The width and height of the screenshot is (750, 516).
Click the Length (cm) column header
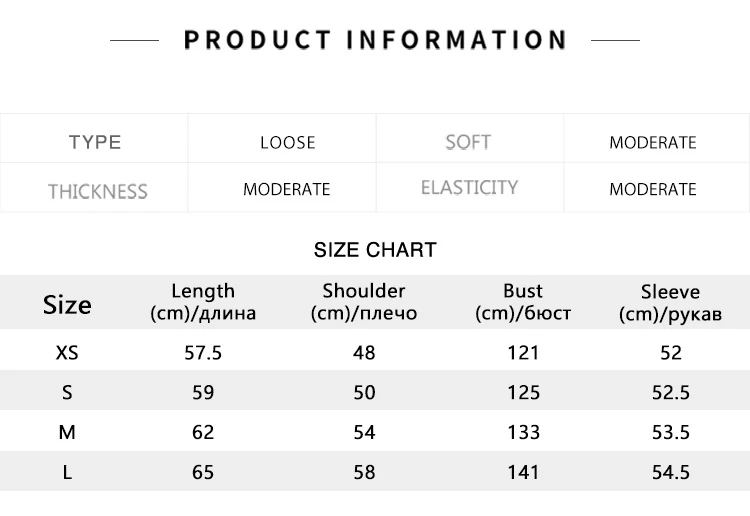pyautogui.click(x=203, y=302)
